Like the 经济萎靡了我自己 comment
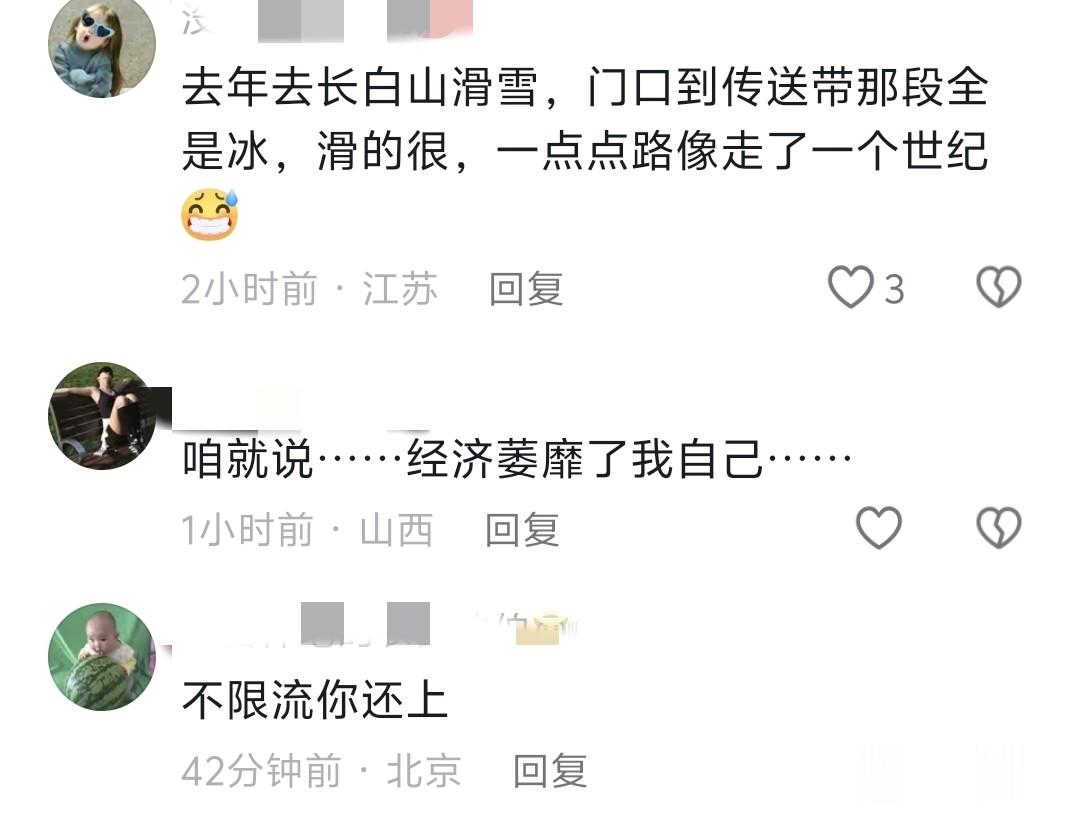This screenshot has width=1080, height=815. [x=879, y=528]
